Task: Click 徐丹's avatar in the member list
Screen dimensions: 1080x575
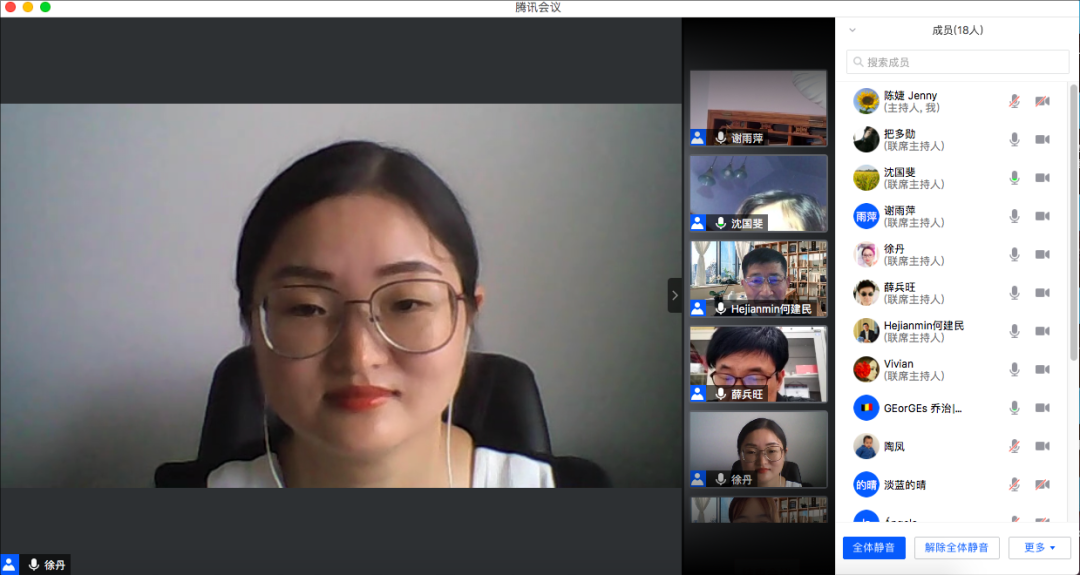Action: 866,254
